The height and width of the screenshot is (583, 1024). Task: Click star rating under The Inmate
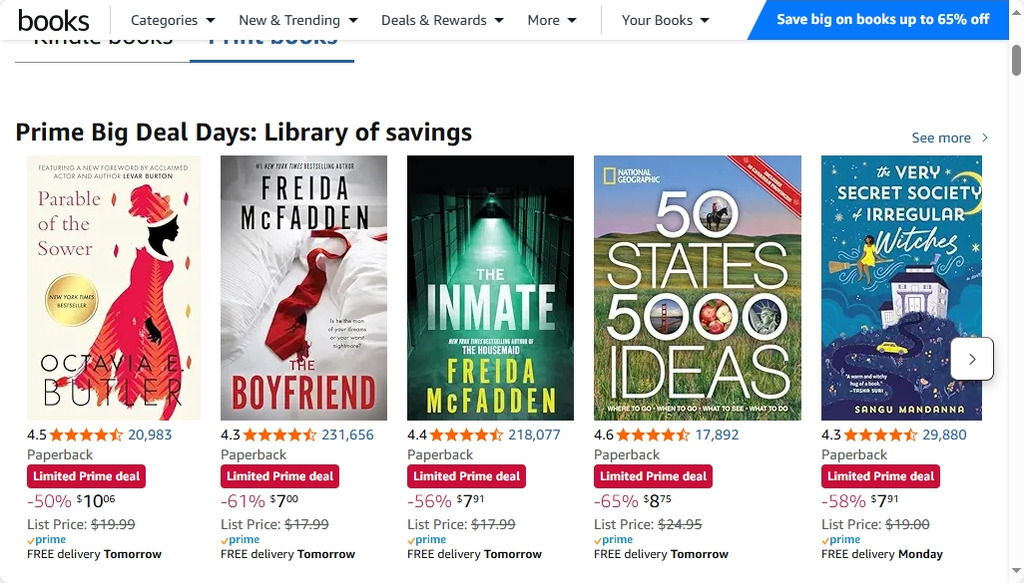click(x=467, y=435)
